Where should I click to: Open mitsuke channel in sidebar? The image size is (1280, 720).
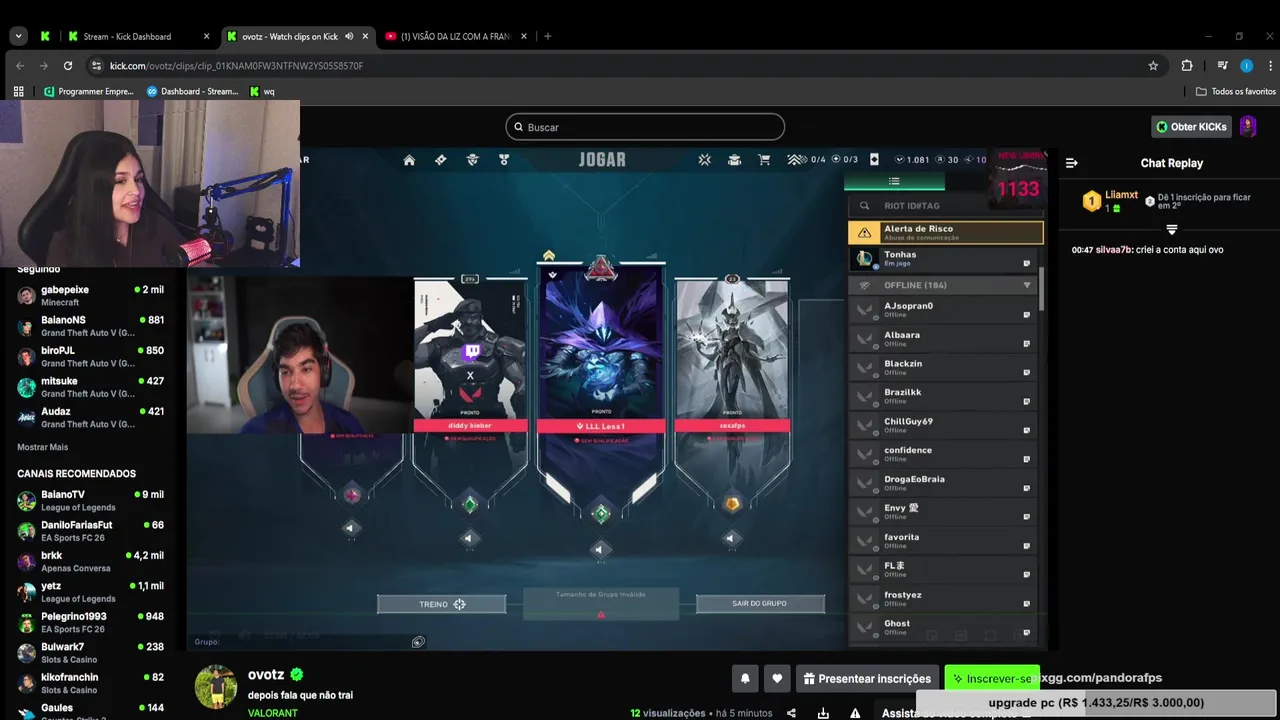pos(90,387)
